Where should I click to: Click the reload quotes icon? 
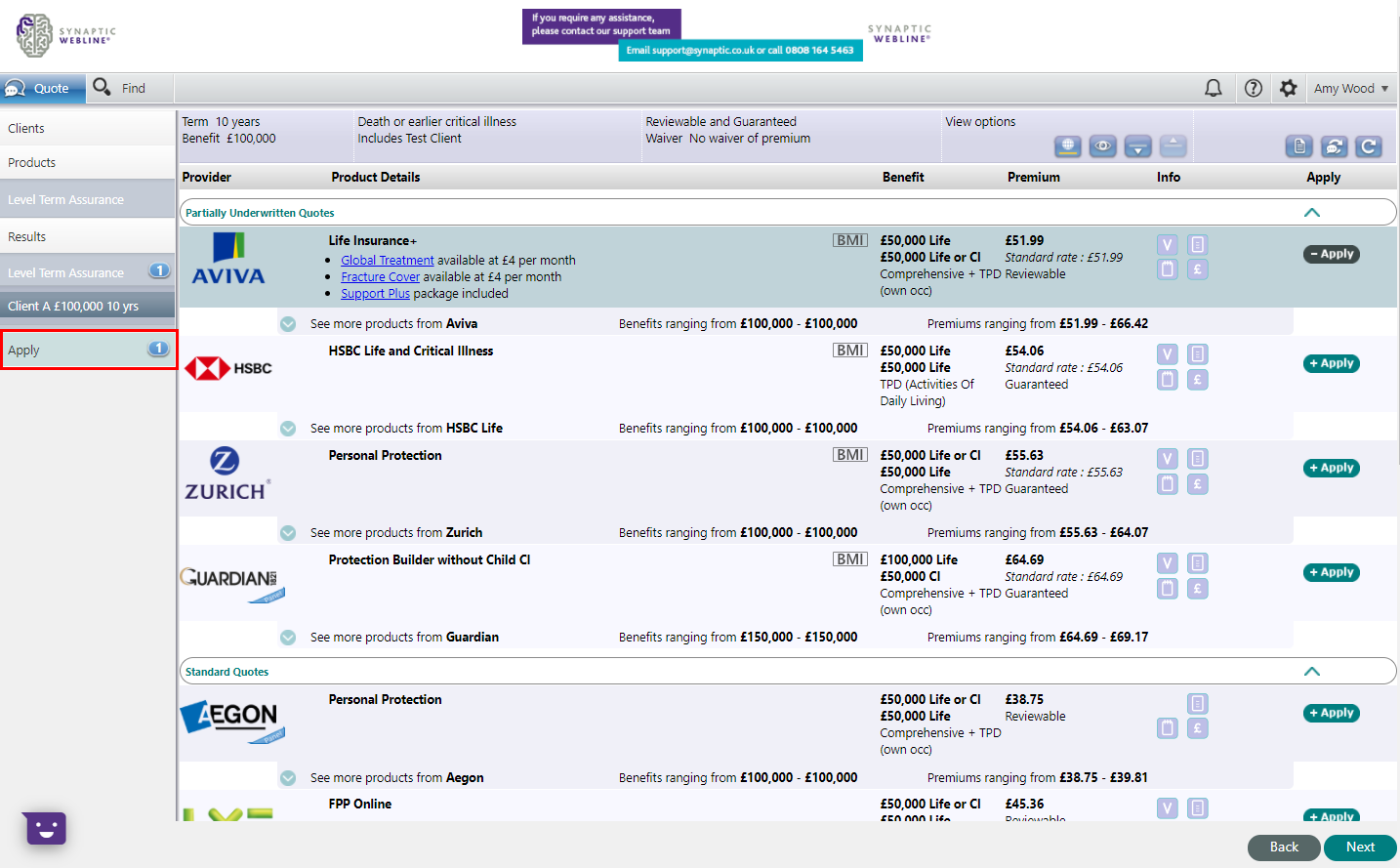pos(1369,146)
